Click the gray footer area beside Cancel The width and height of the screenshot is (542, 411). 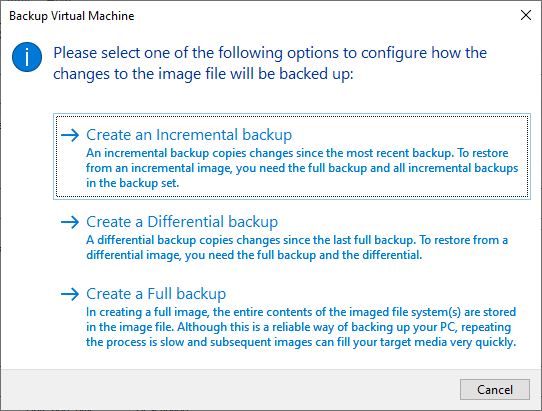pyautogui.click(x=228, y=390)
